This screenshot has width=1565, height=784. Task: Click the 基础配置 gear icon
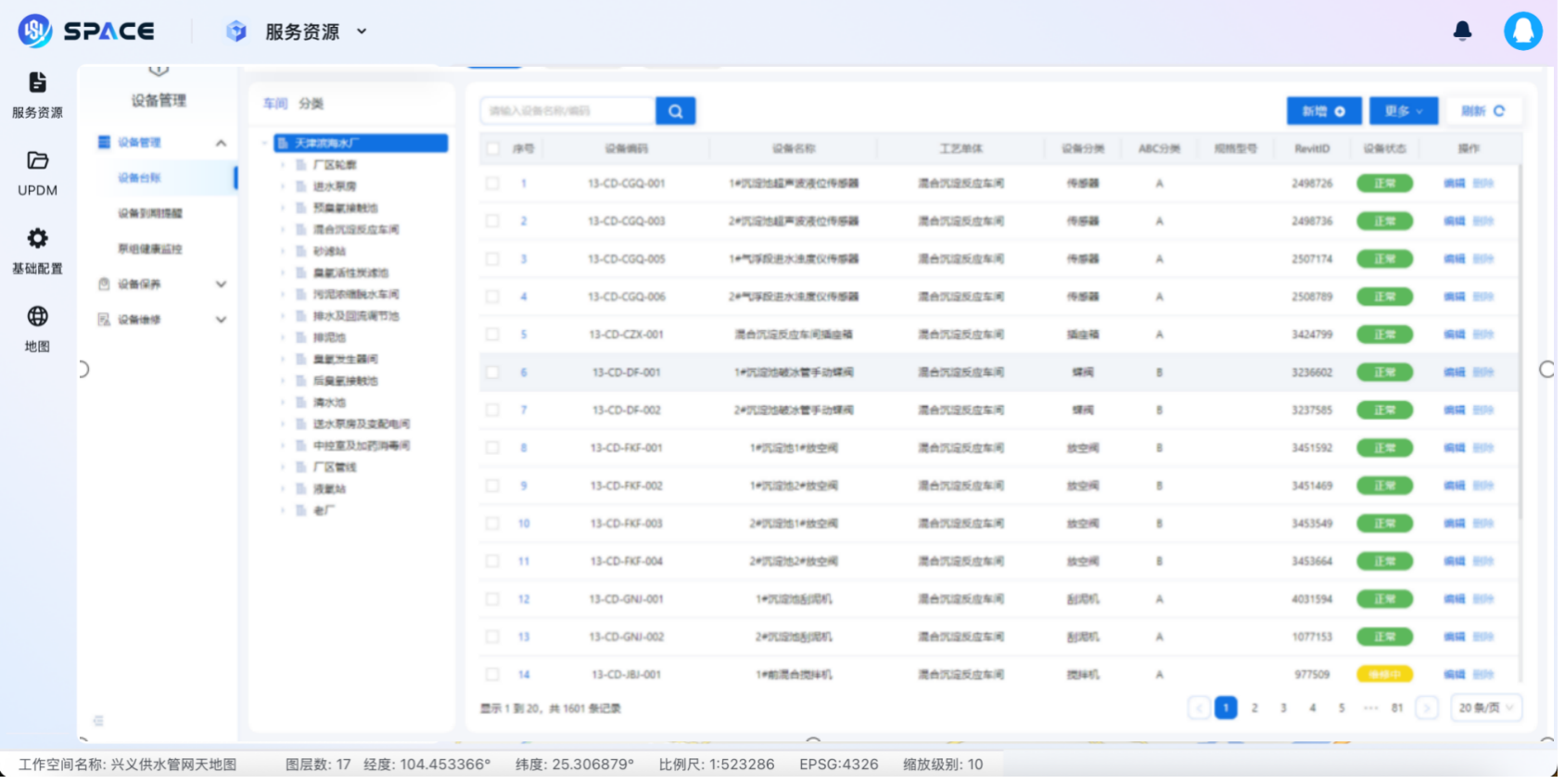tap(37, 239)
